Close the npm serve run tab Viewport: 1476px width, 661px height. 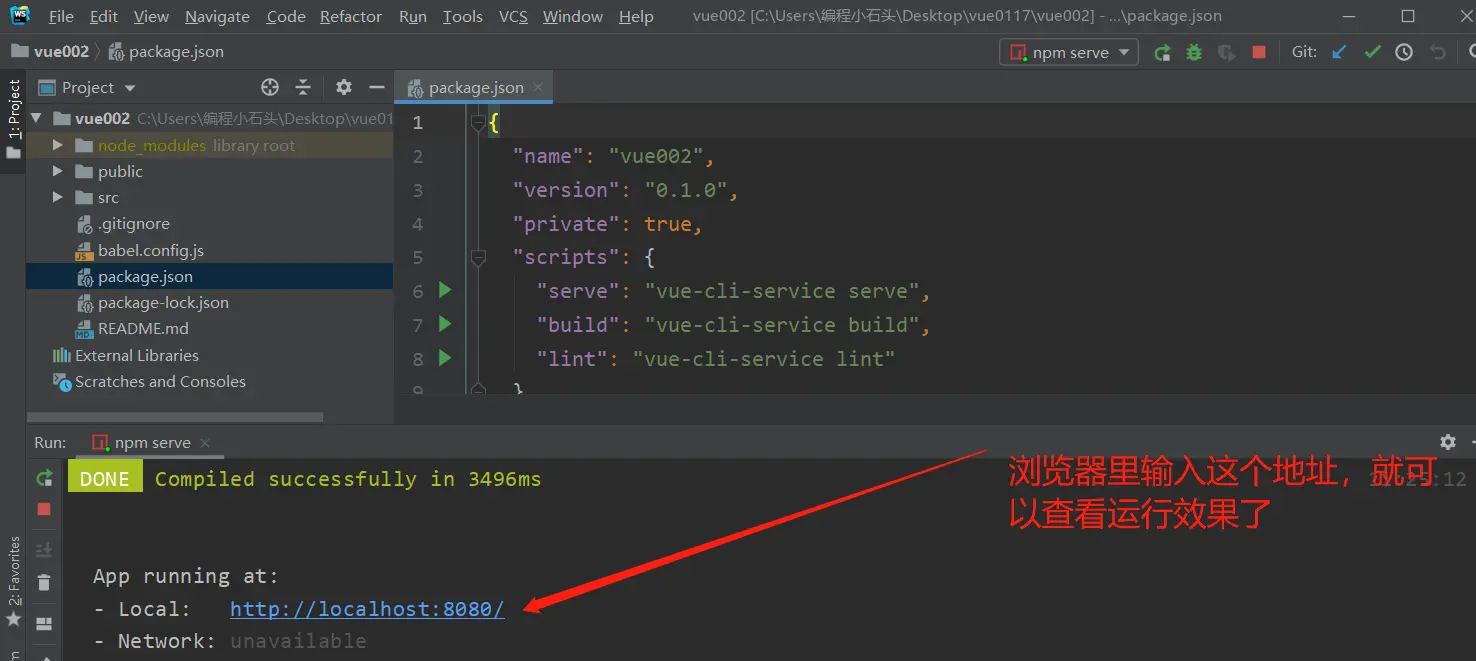click(205, 442)
